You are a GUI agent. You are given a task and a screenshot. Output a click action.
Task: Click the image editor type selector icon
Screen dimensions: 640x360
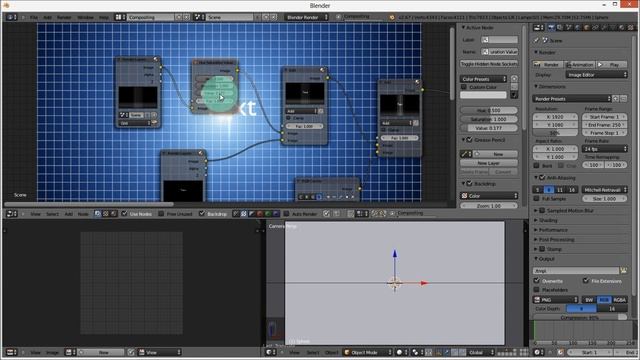point(11,352)
